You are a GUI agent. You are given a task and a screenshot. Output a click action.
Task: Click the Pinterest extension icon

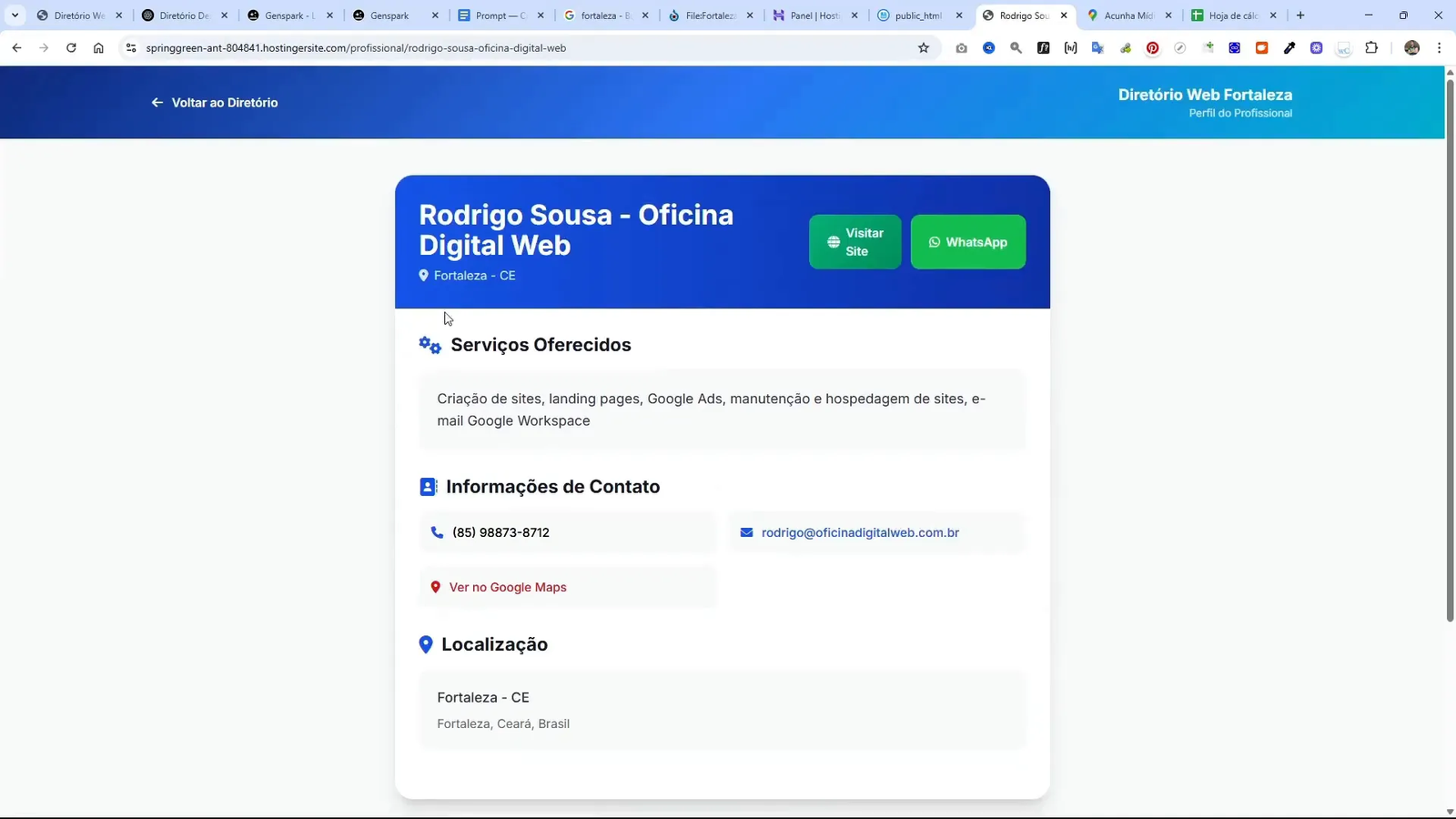coord(1153,47)
